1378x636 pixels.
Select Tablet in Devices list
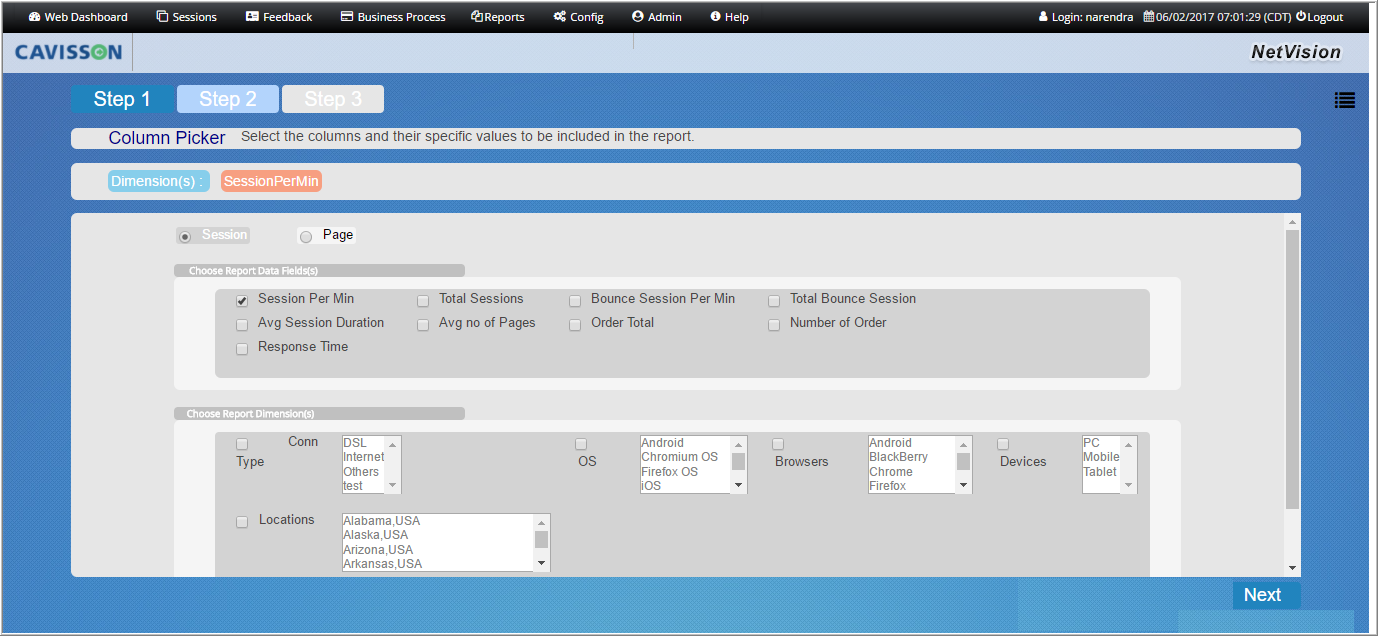1102,472
